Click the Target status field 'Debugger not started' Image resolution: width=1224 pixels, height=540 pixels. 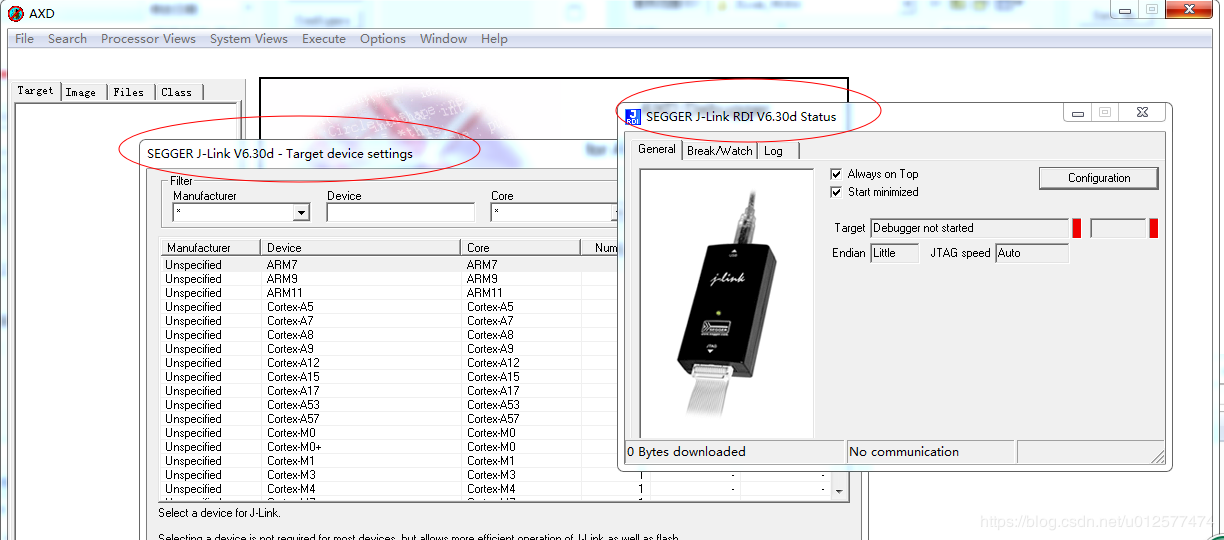pos(969,228)
